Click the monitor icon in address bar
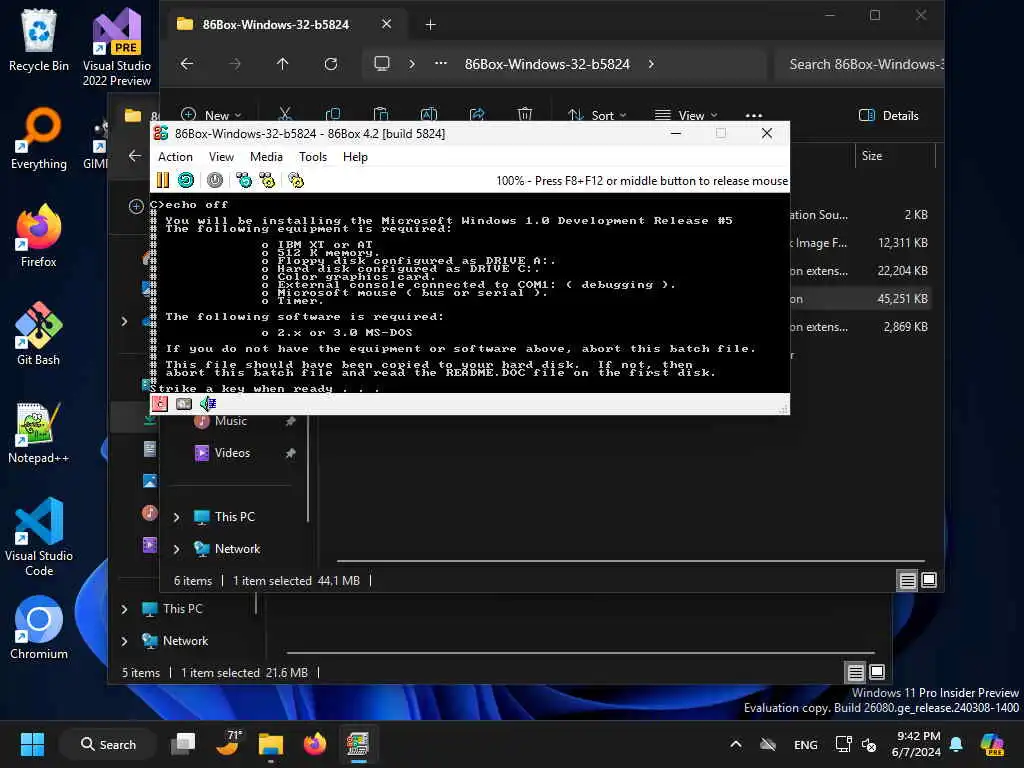Viewport: 1024px width, 768px height. click(381, 64)
